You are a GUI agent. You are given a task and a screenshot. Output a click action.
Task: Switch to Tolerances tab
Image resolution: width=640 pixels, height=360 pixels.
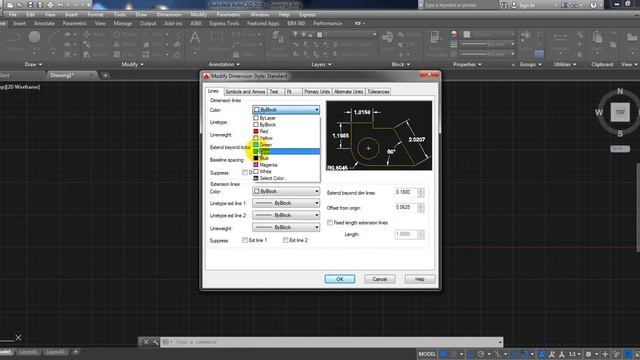pyautogui.click(x=378, y=91)
